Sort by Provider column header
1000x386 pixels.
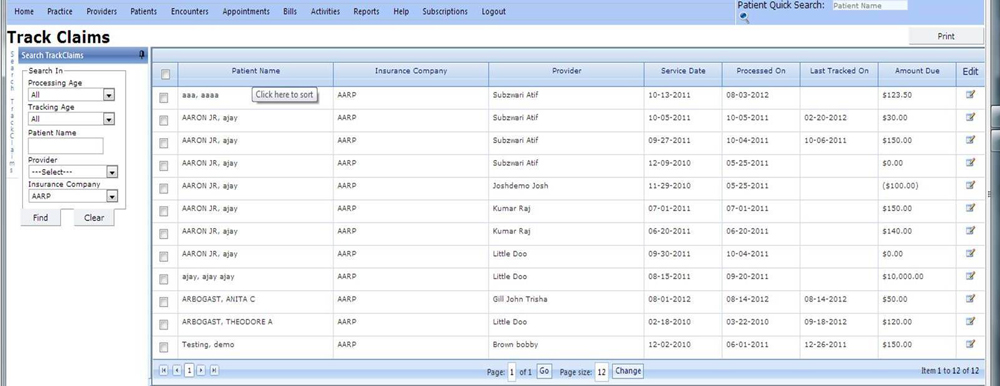[x=566, y=71]
